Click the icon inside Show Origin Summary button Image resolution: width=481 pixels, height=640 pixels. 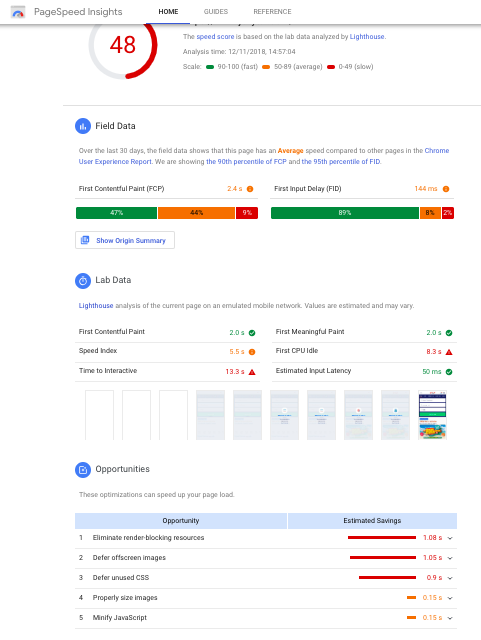(x=85, y=240)
